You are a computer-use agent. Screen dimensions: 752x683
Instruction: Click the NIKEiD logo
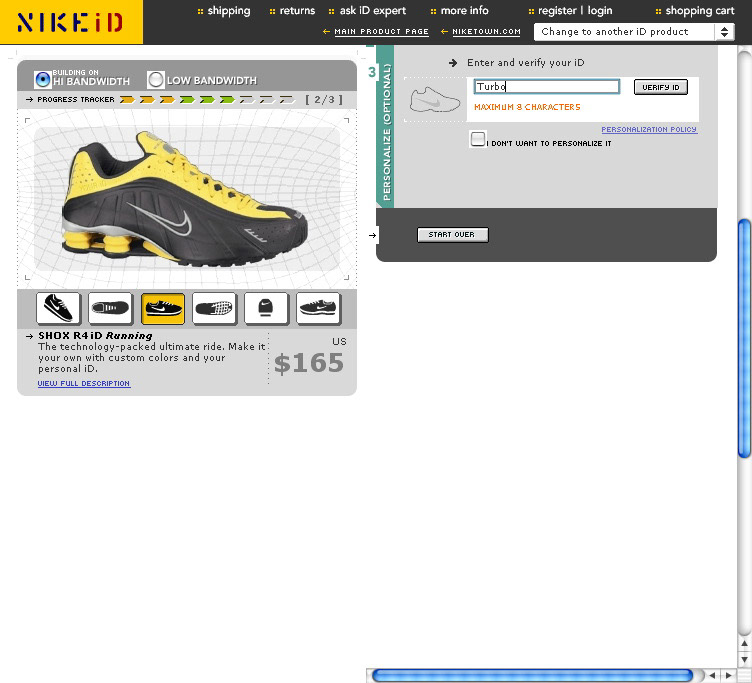click(71, 22)
